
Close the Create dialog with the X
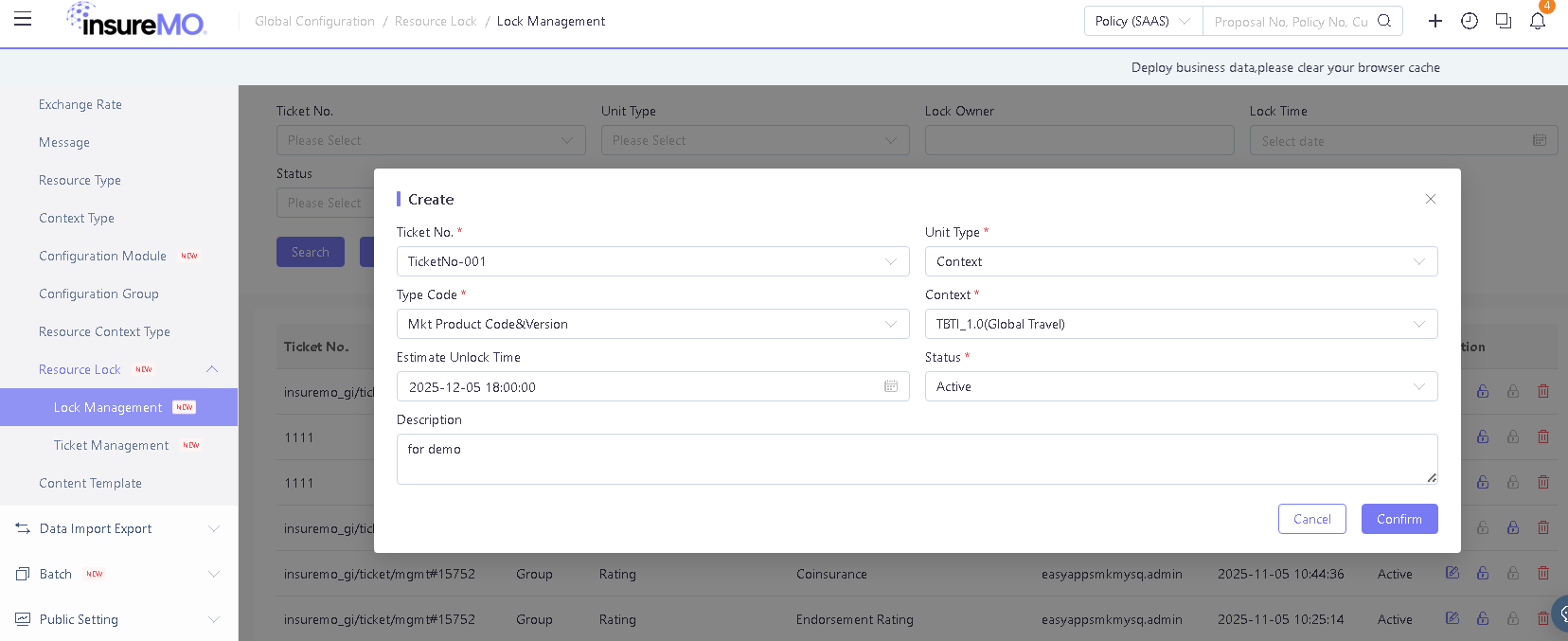pyautogui.click(x=1431, y=199)
